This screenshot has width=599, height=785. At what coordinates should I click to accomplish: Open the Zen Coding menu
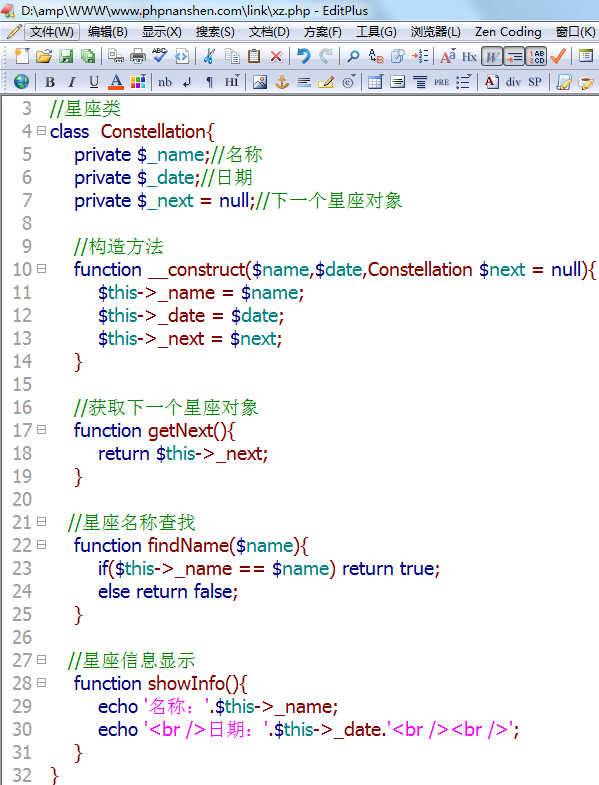(x=508, y=32)
